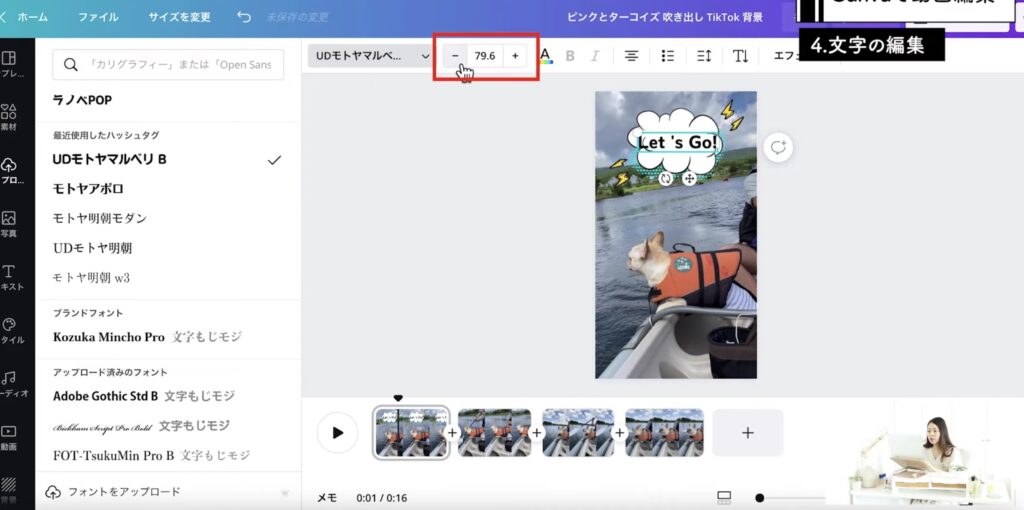Click the rotate handle below text box
Screen dimensions: 1024x510
click(665, 178)
